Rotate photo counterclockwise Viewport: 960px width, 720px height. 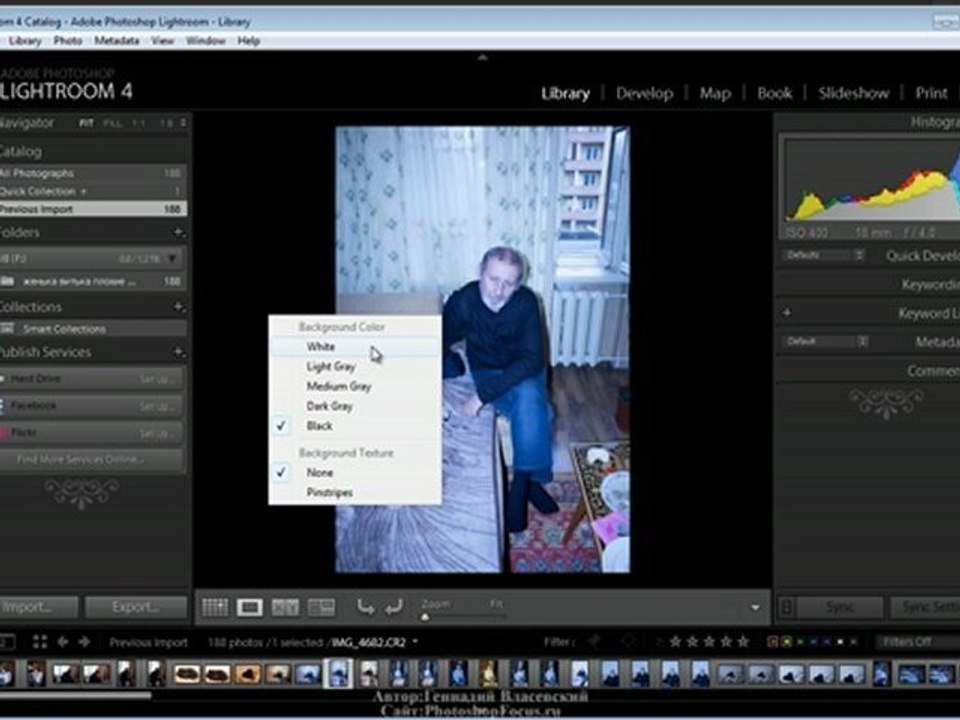tap(365, 607)
